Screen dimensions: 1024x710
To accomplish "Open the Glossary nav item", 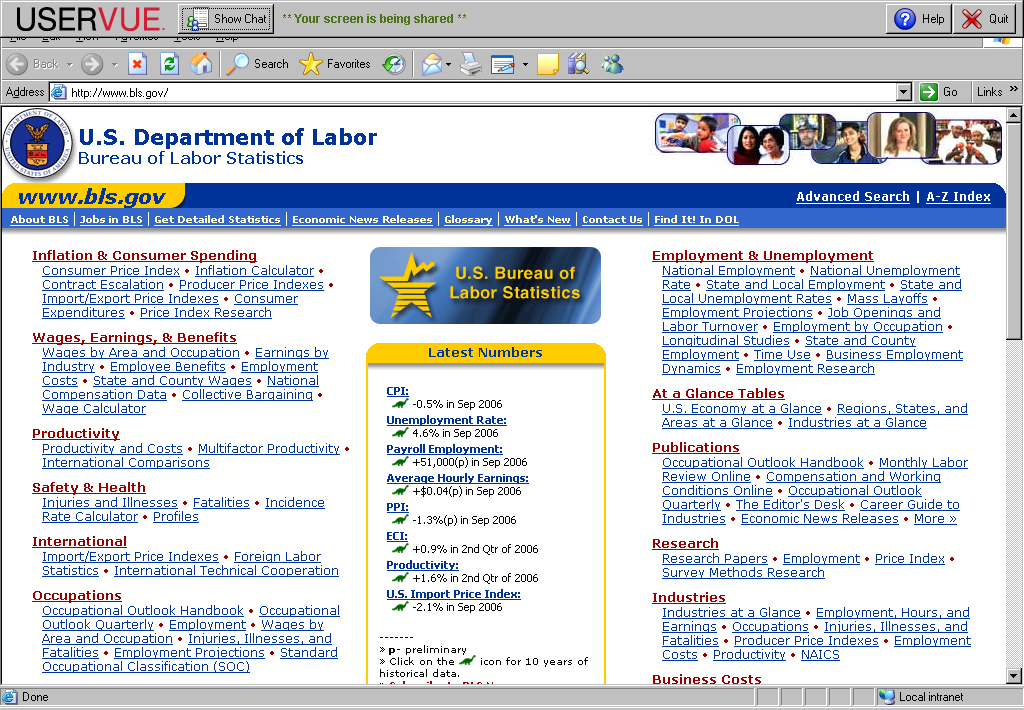I will coord(468,219).
